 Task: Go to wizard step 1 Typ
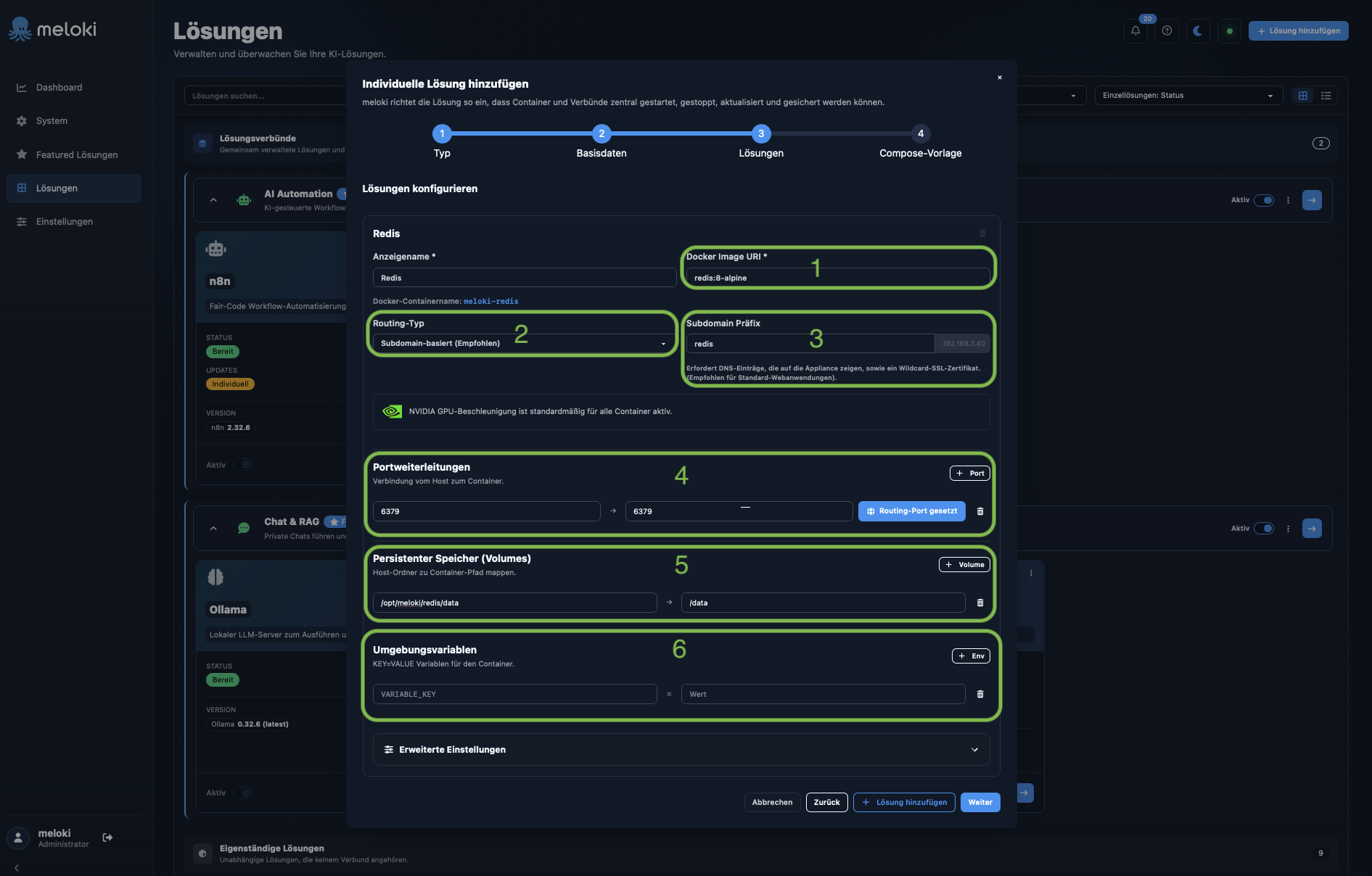(442, 133)
